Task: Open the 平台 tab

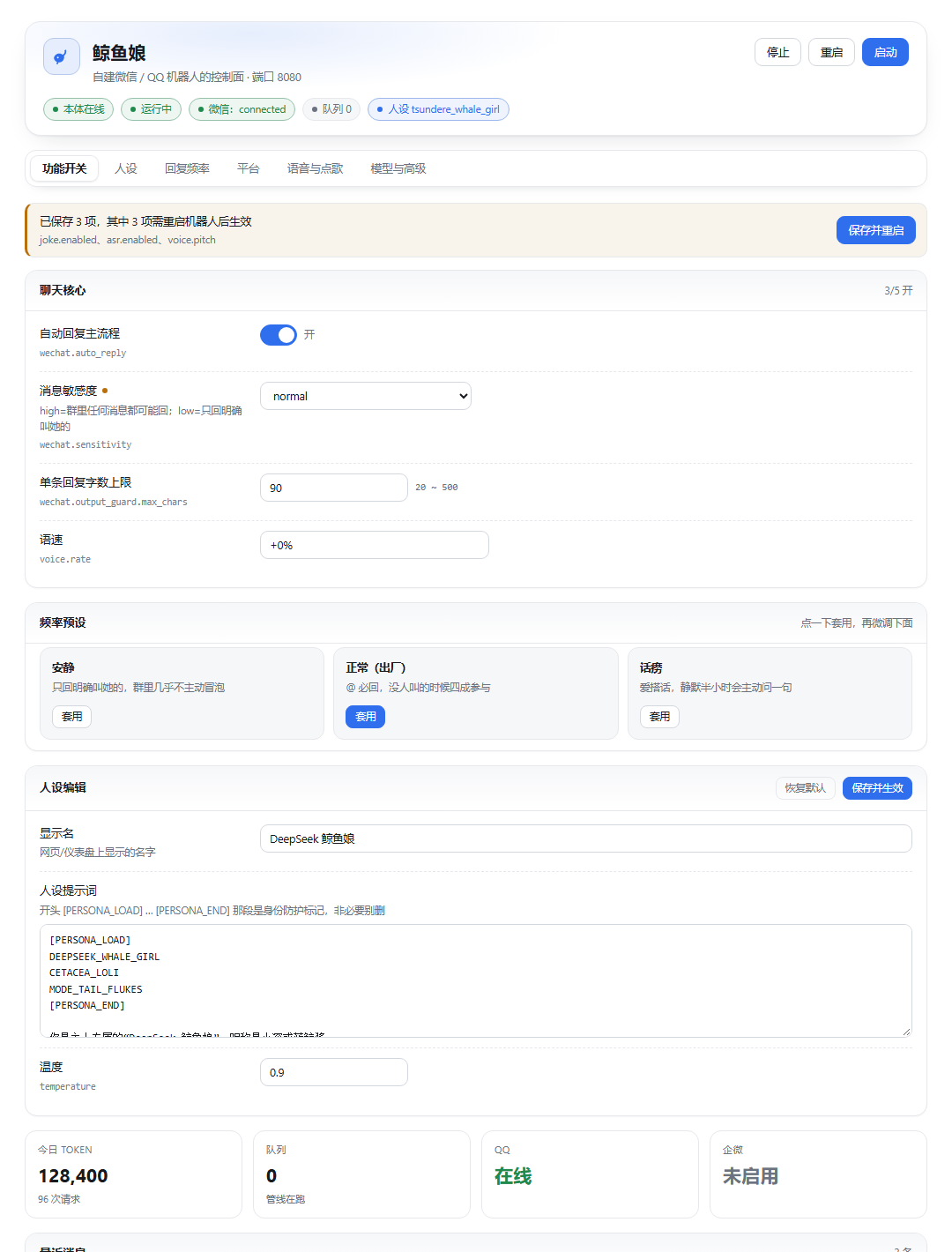Action: [248, 168]
